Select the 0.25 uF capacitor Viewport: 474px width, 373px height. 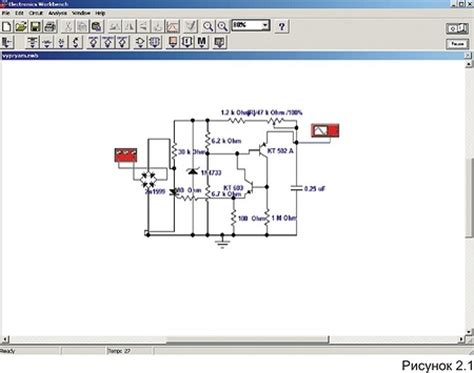(296, 188)
